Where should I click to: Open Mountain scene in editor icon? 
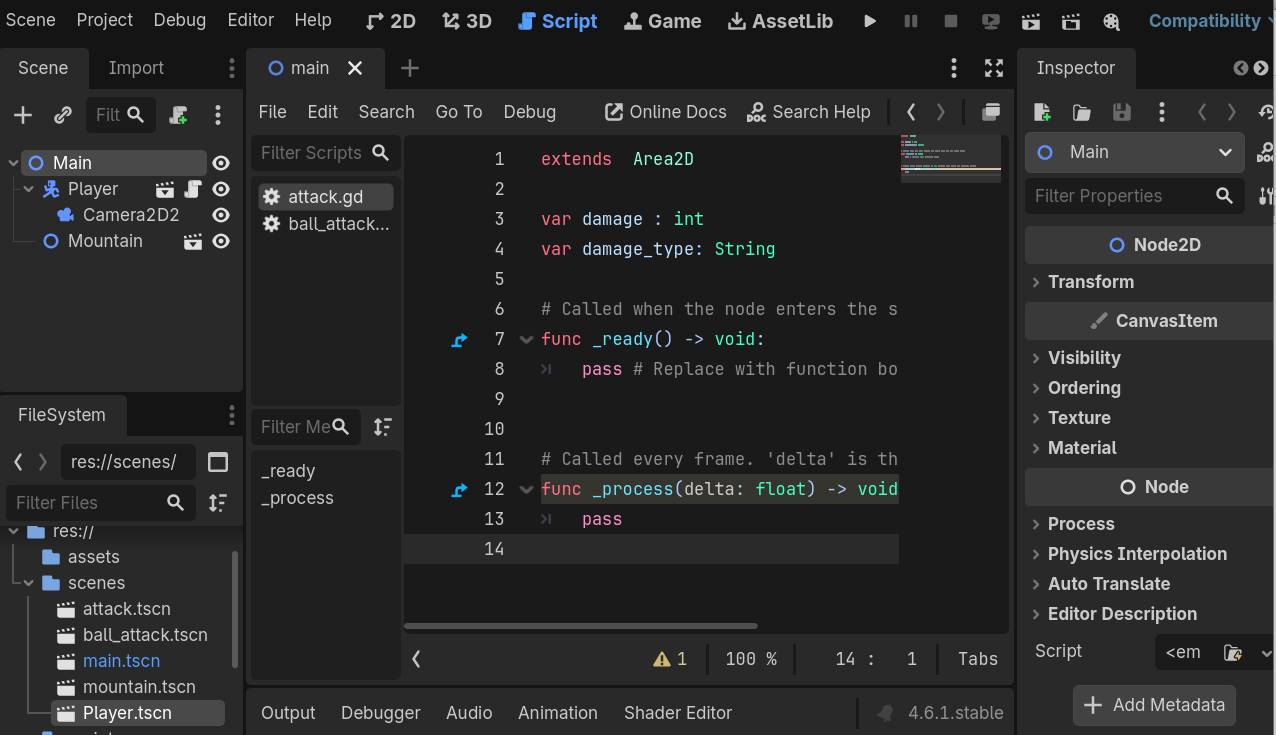pyautogui.click(x=193, y=241)
